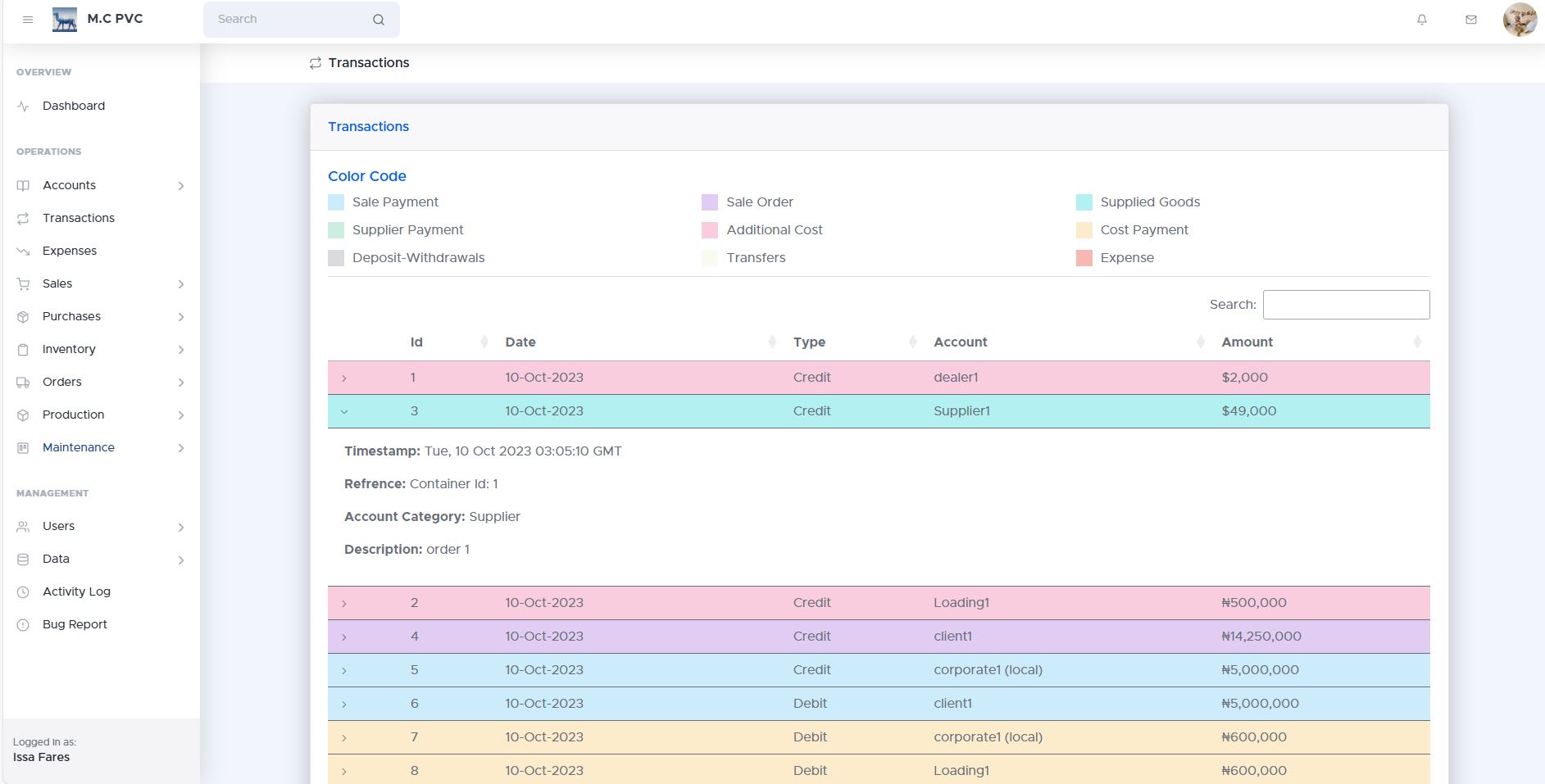Open the Bug Report menu item
This screenshot has width=1545, height=784.
75,624
